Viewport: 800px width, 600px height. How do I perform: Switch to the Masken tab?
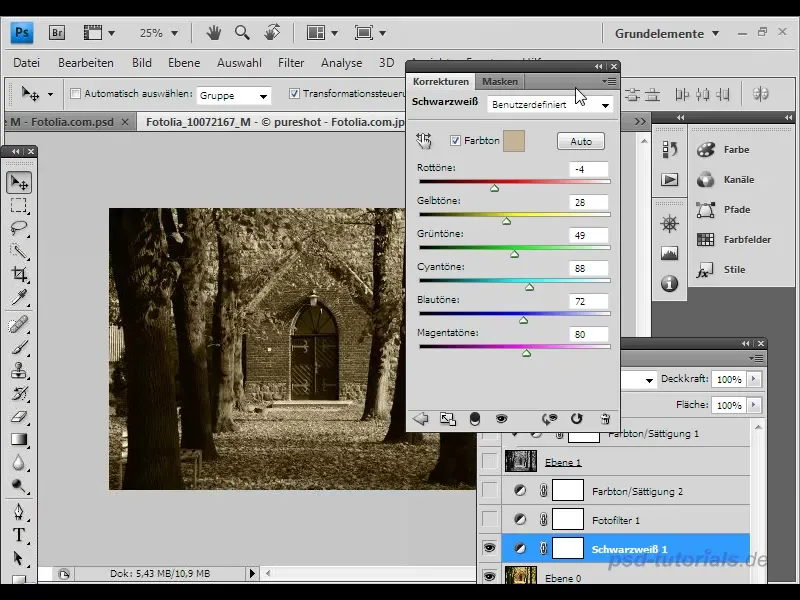500,81
